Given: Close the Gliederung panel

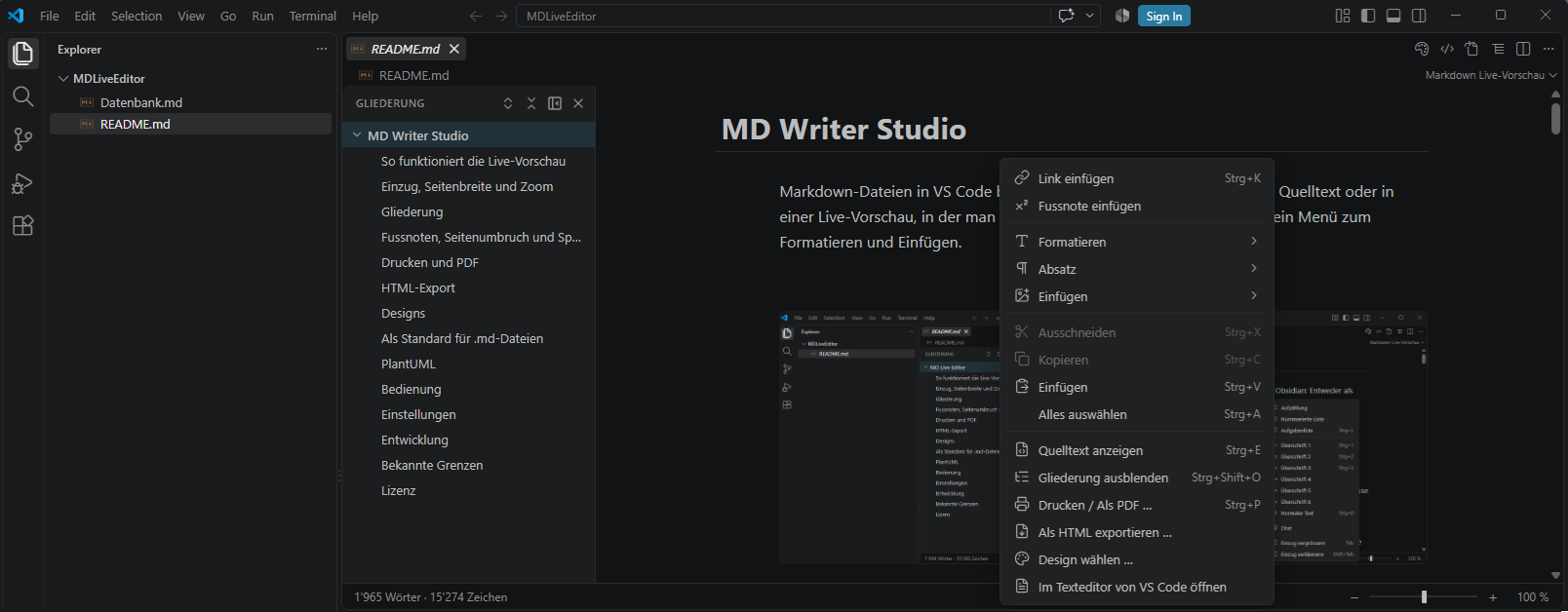Looking at the screenshot, I should point(578,103).
